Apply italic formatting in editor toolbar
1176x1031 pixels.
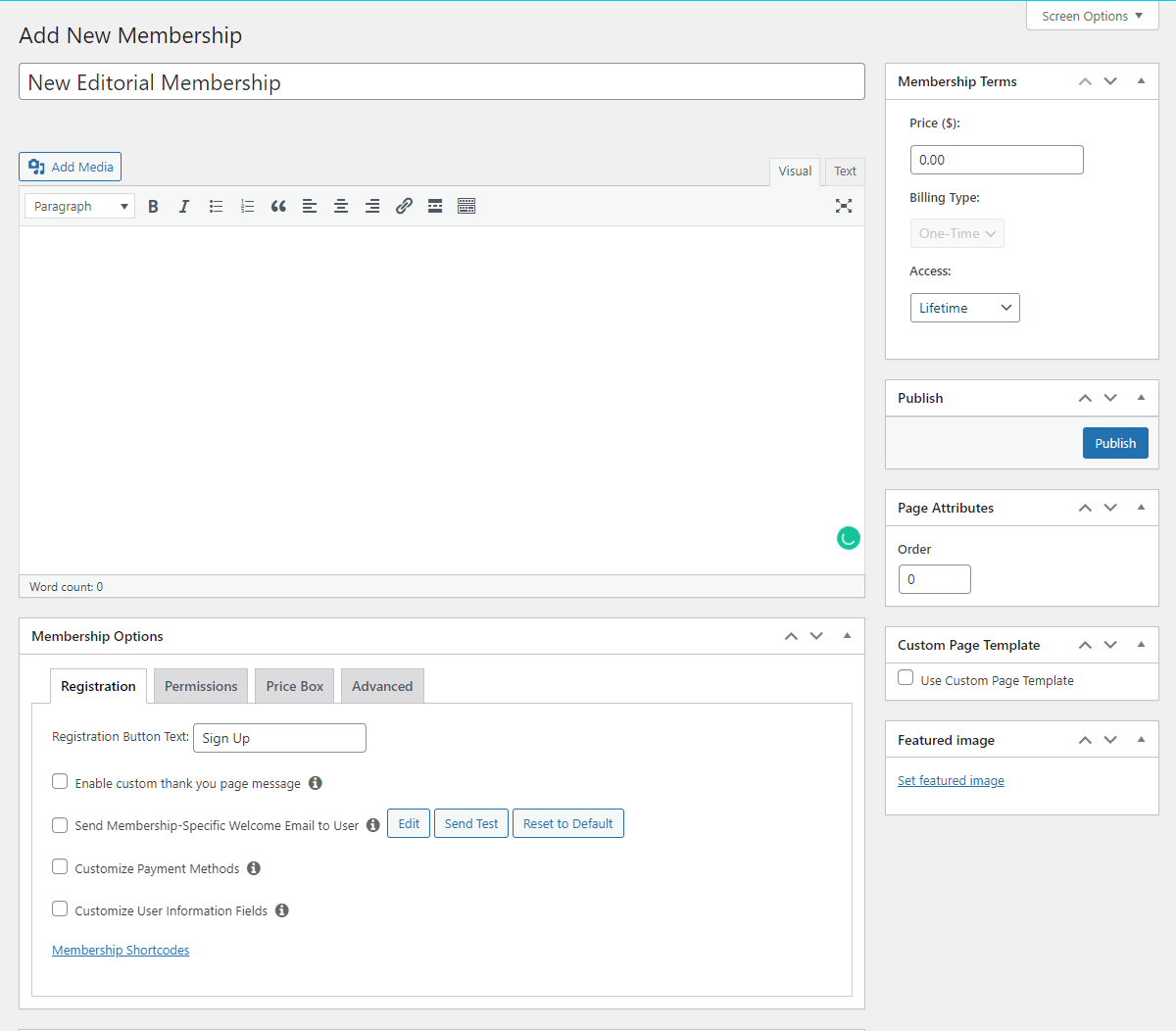[184, 206]
